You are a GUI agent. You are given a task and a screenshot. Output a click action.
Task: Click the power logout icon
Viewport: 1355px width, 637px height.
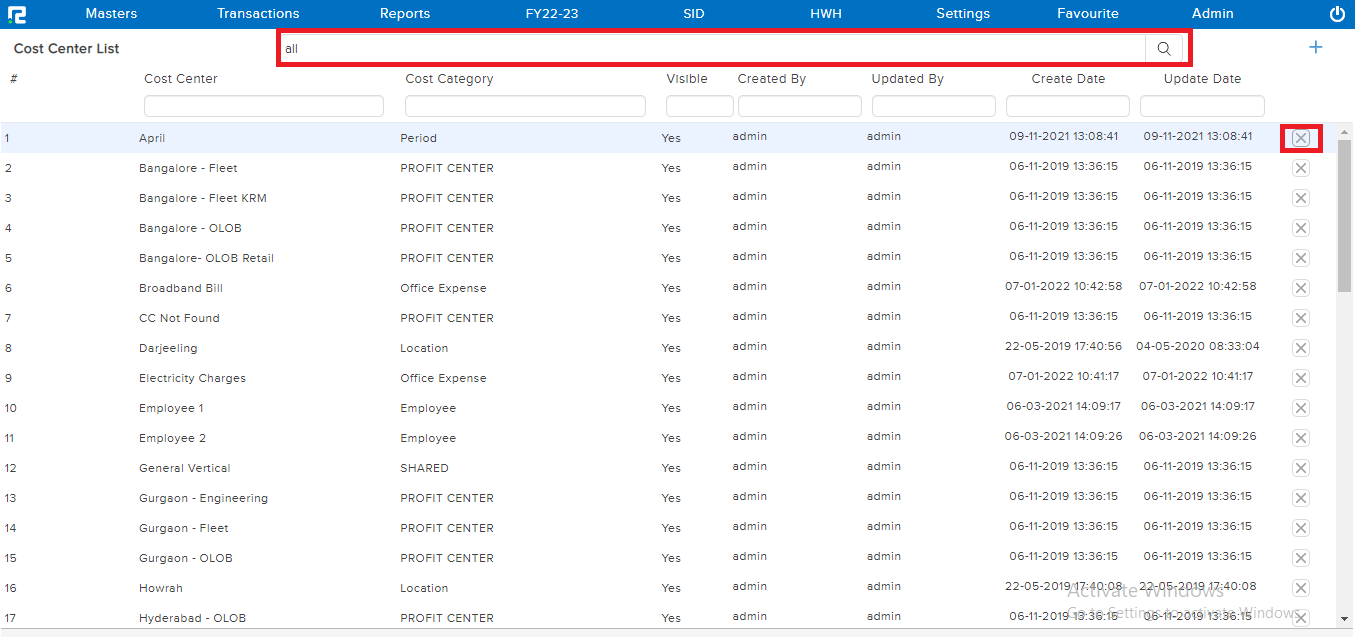click(x=1337, y=14)
